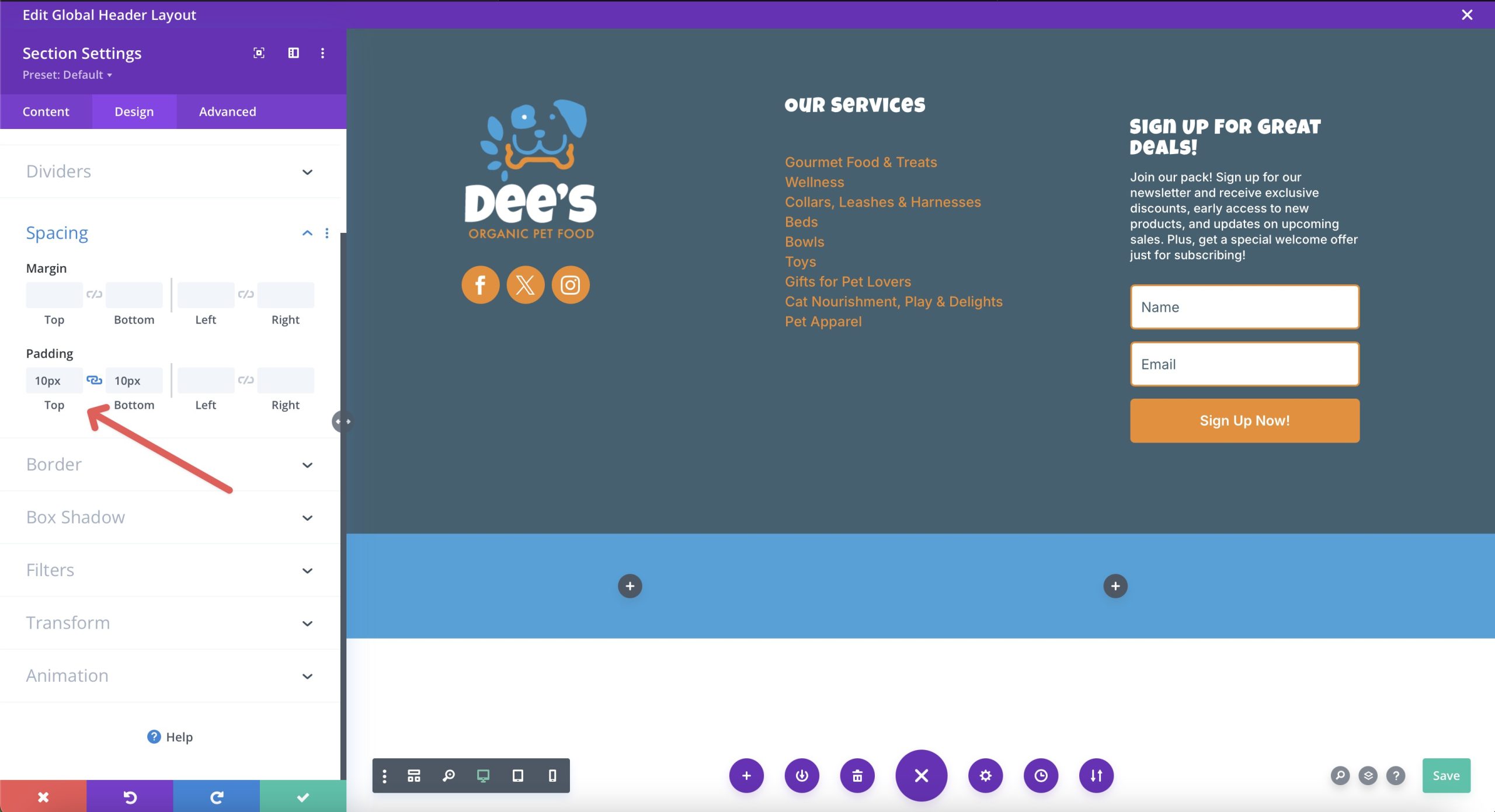This screenshot has width=1495, height=812.
Task: Switch to the Content tab in Section Settings
Action: (x=46, y=111)
